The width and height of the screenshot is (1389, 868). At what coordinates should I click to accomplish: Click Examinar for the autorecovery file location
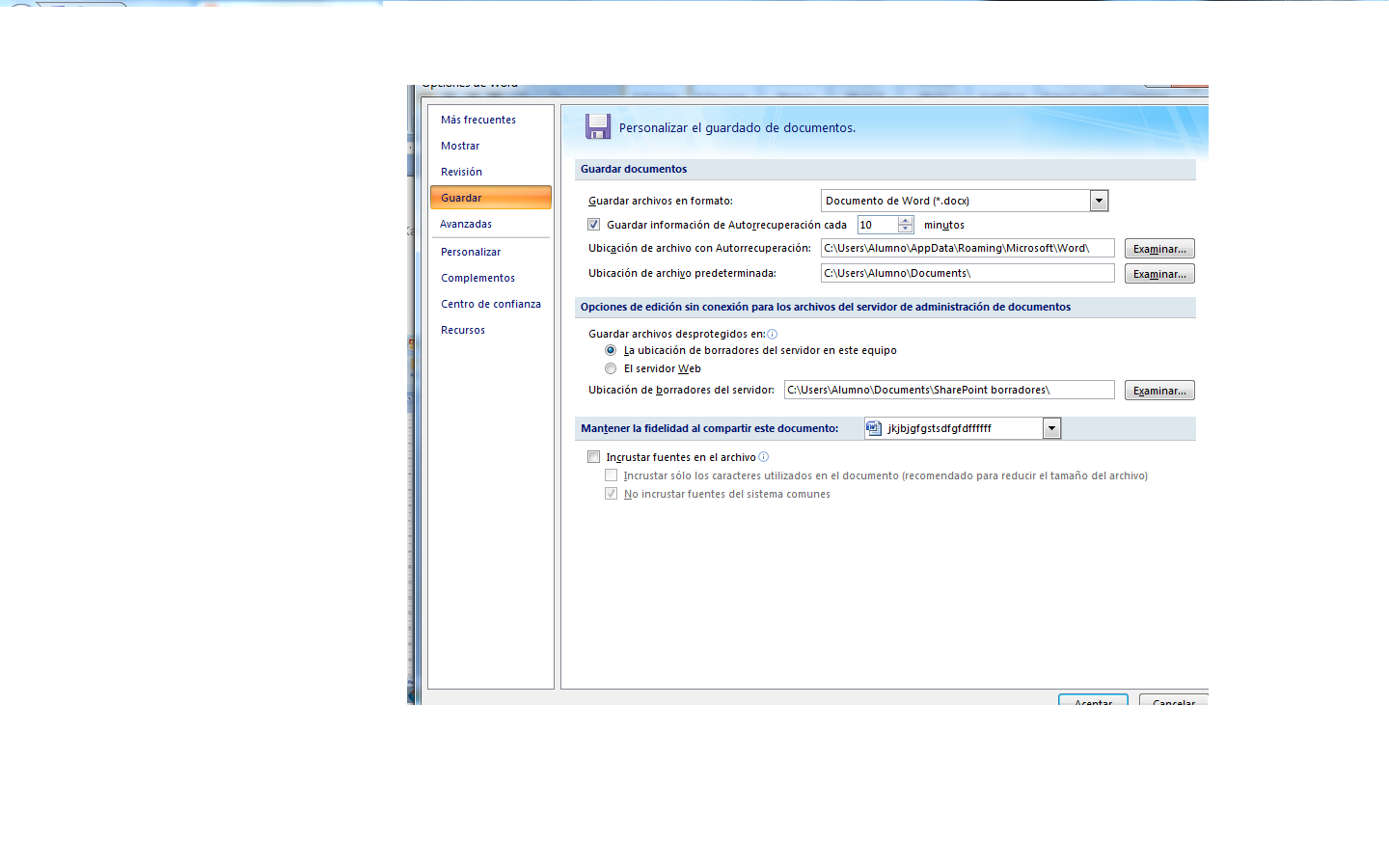point(1158,248)
